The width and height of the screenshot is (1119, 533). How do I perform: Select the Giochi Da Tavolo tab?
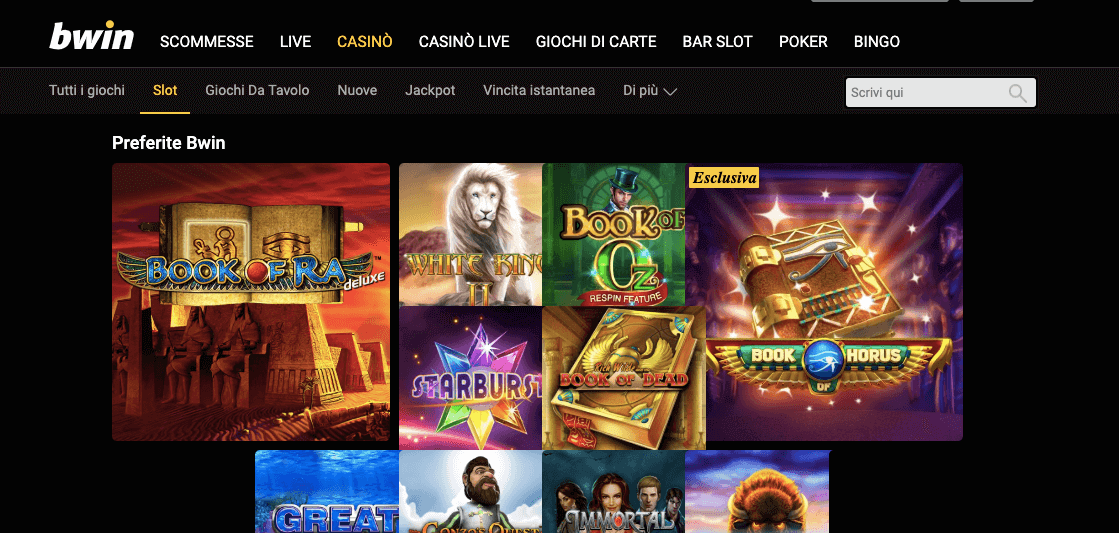(x=257, y=91)
